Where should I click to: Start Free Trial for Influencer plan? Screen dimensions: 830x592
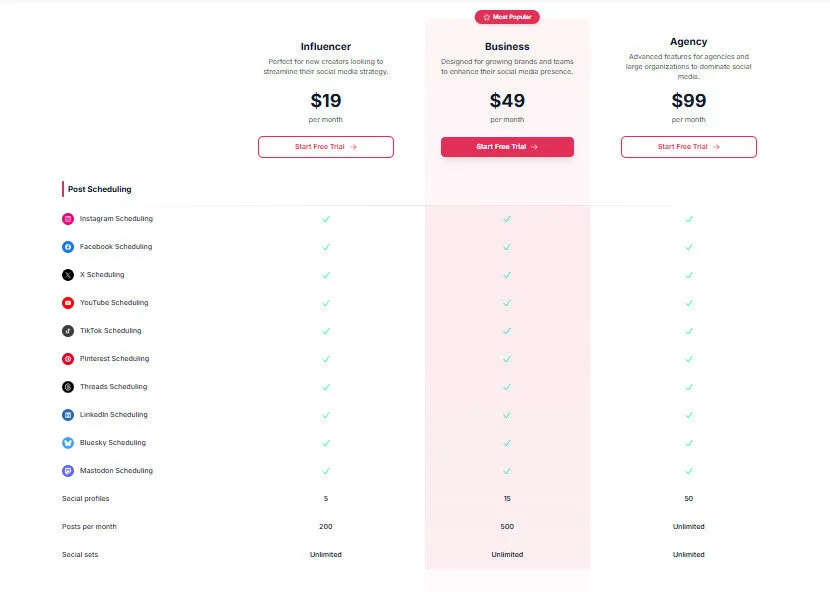point(325,147)
